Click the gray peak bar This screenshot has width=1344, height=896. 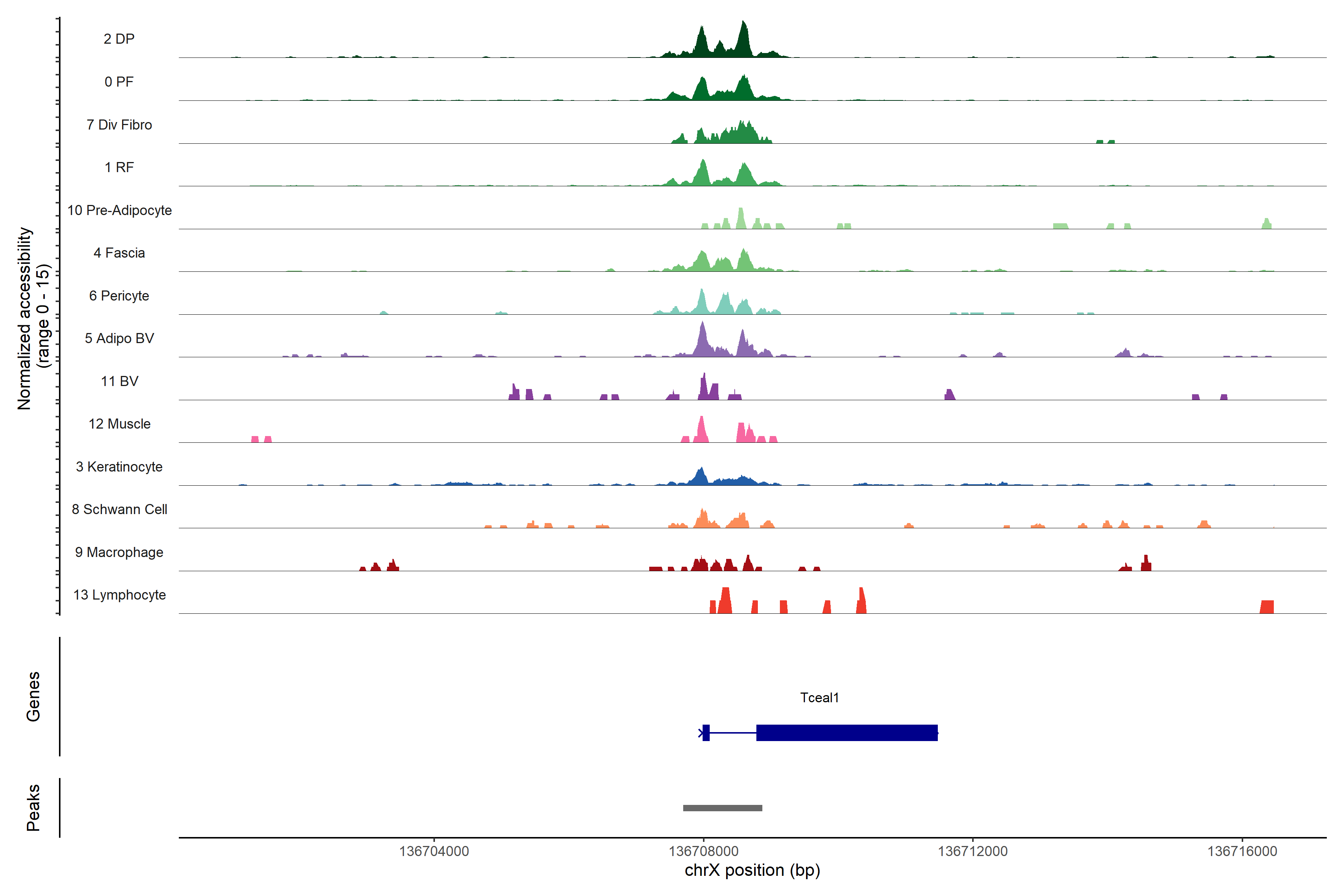722,808
